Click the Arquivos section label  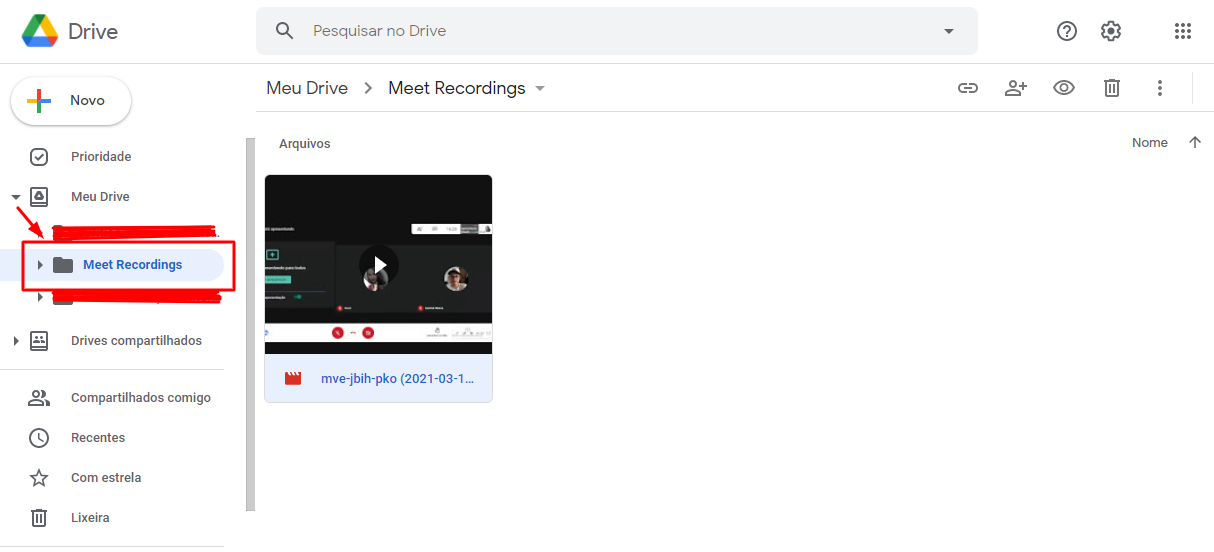pyautogui.click(x=305, y=144)
